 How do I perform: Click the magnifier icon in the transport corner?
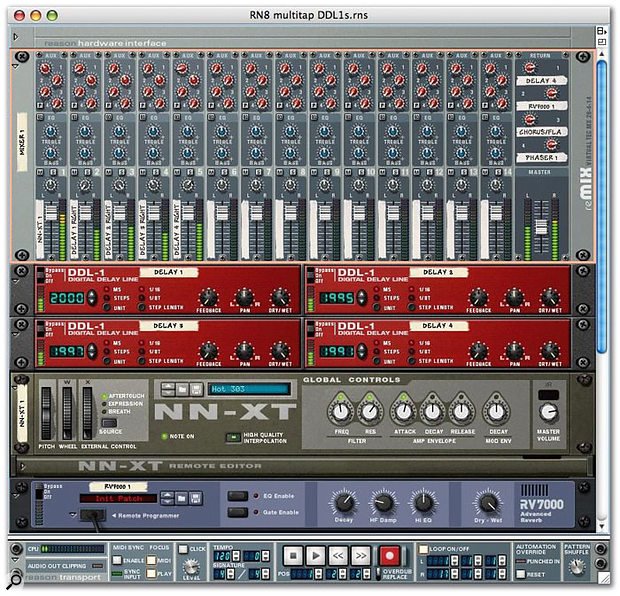[15, 580]
